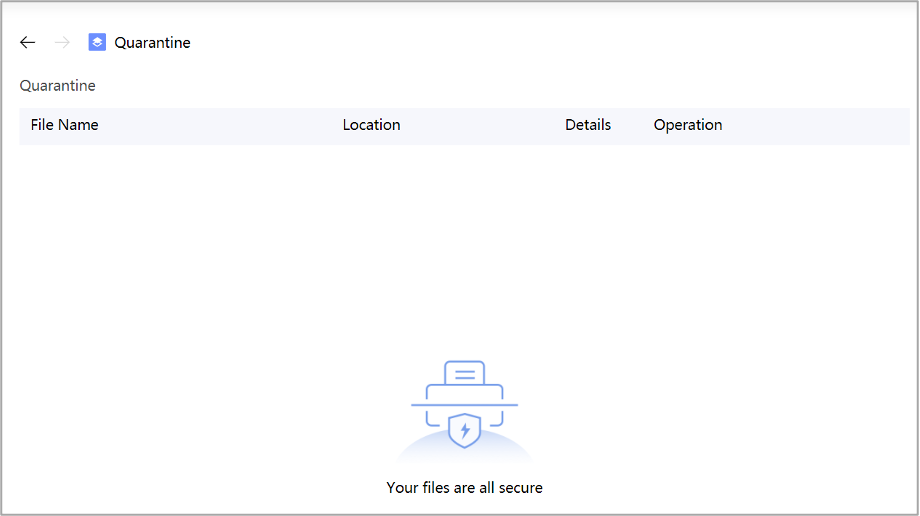Click the Details column header
920x516 pixels.
(588, 125)
